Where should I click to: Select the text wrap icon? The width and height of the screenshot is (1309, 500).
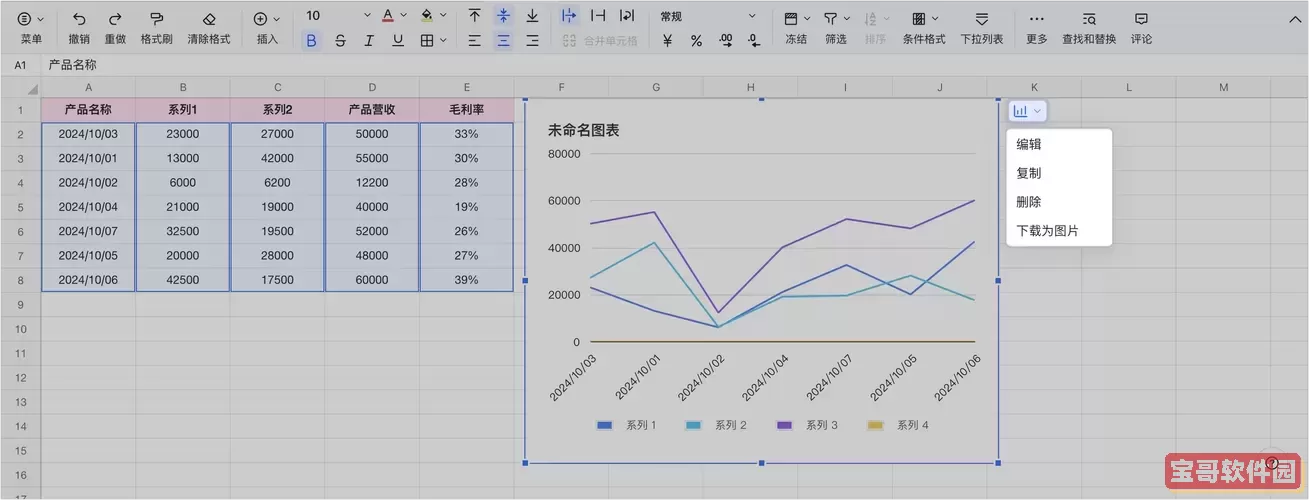coord(627,16)
